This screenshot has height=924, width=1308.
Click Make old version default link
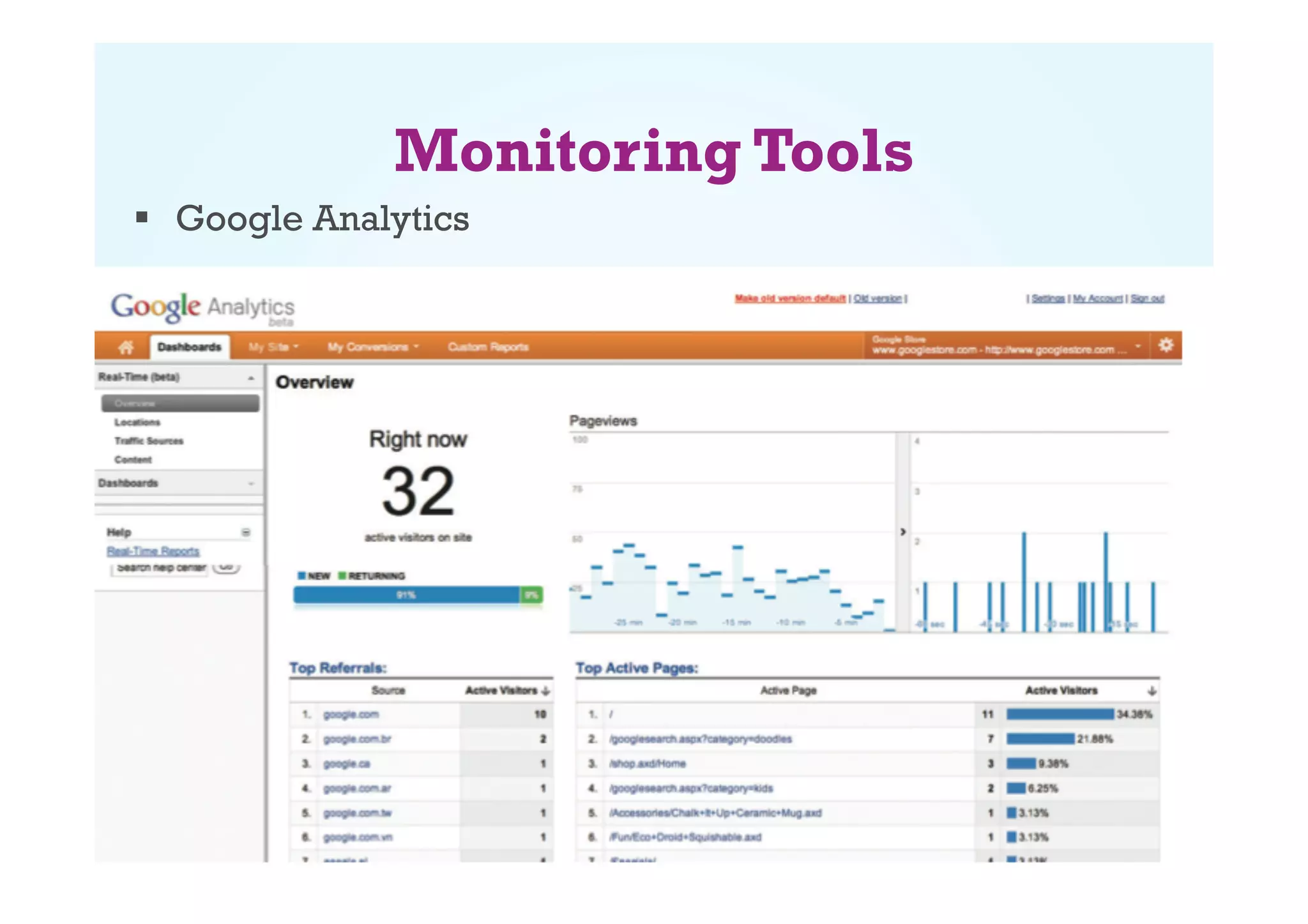coord(790,298)
